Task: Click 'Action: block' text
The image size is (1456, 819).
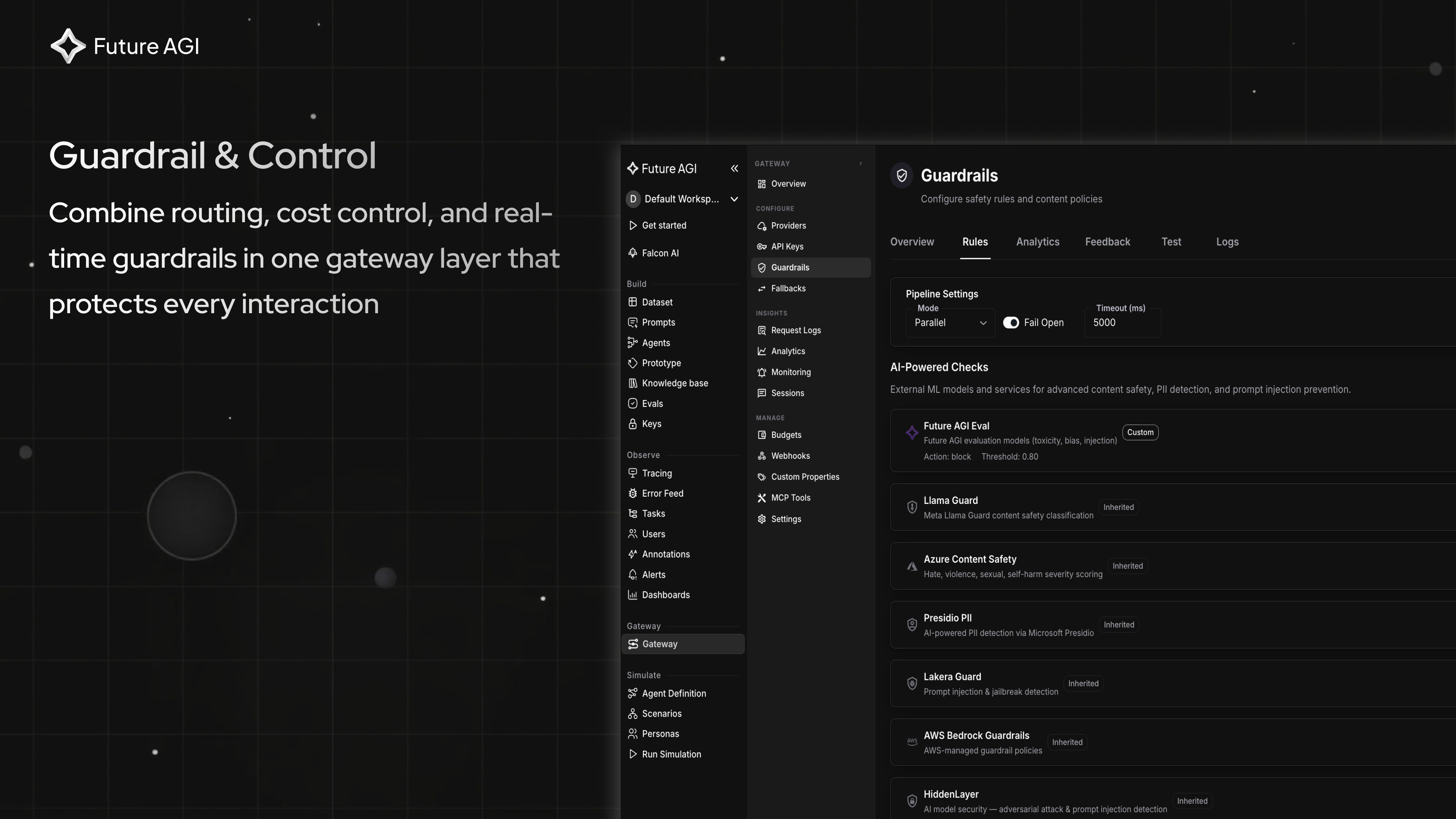Action: click(947, 457)
